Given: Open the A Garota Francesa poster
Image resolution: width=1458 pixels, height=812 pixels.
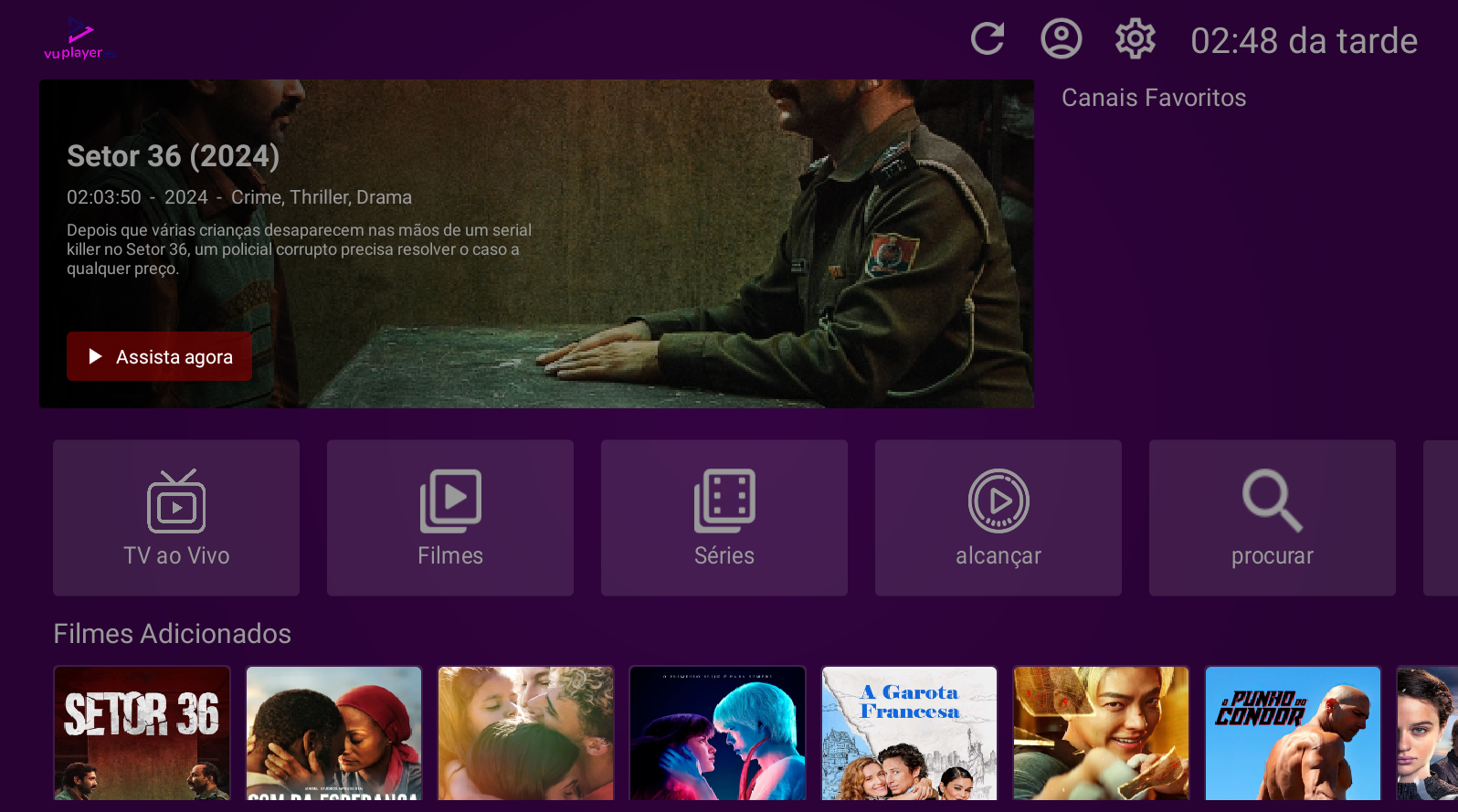Looking at the screenshot, I should coord(910,733).
